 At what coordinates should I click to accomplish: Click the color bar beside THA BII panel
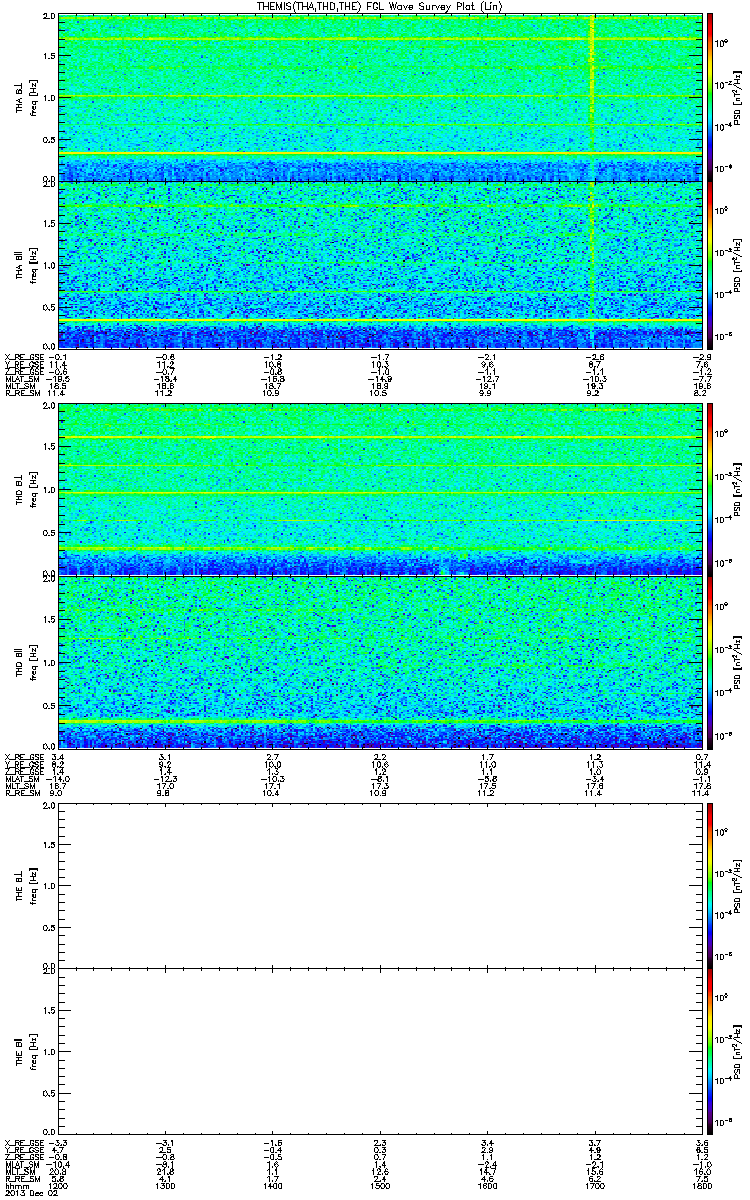point(709,264)
